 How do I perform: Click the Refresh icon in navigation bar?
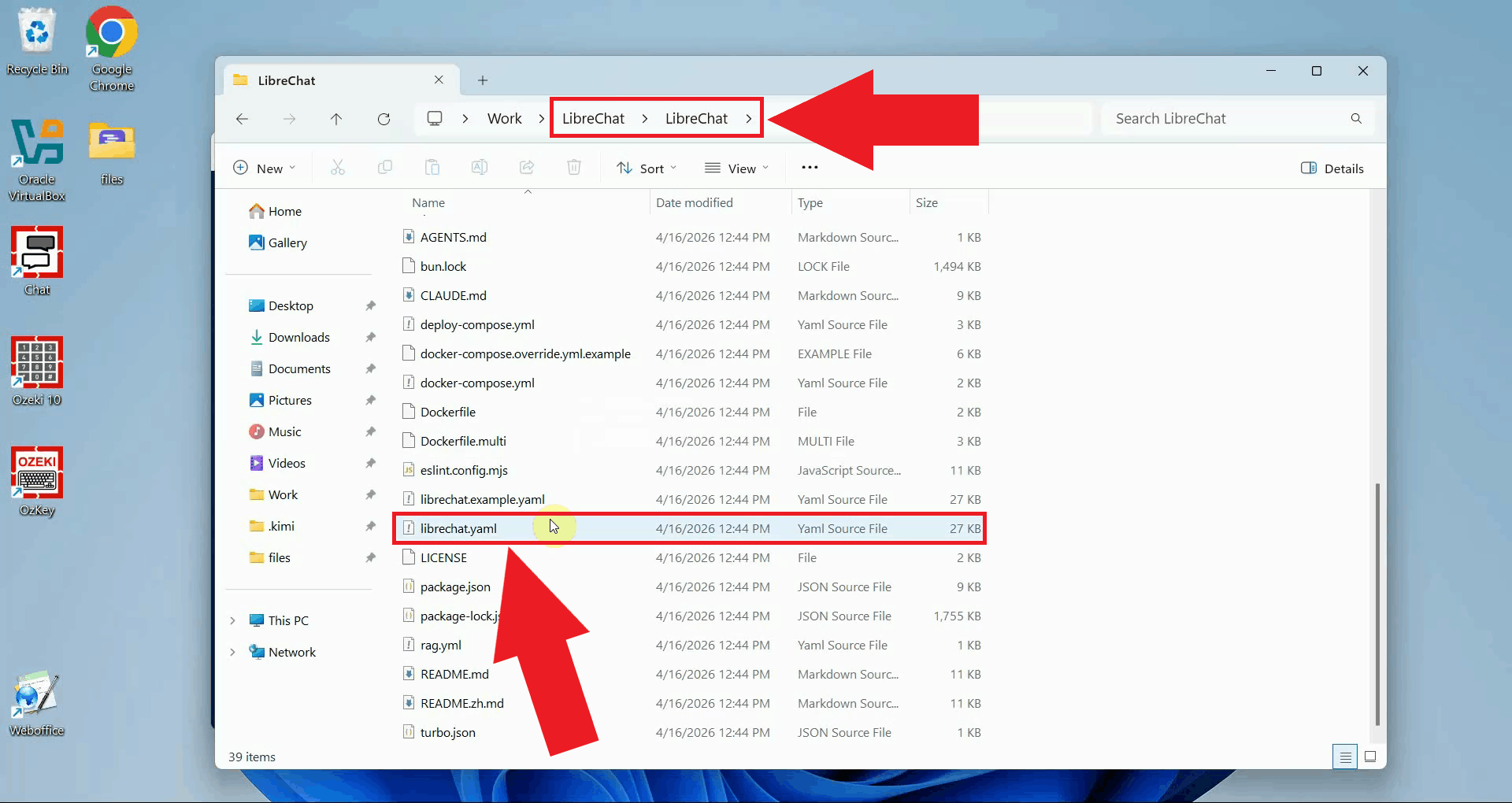pyautogui.click(x=384, y=119)
